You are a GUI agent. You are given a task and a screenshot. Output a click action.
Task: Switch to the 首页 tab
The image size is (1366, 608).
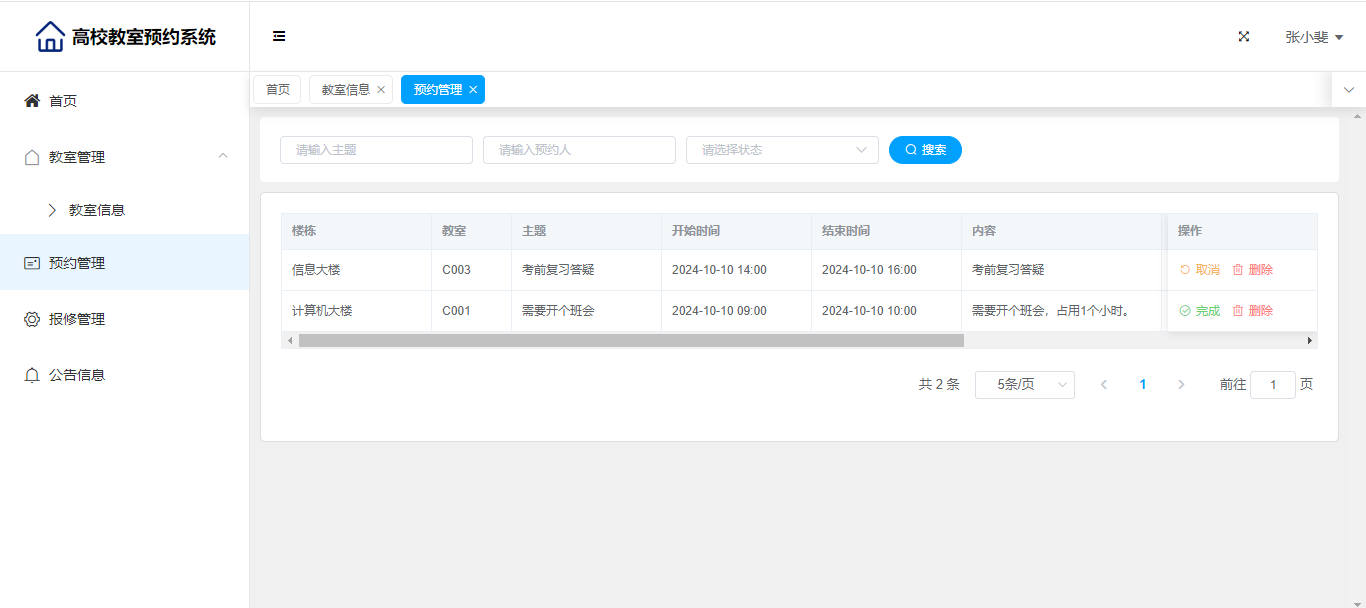coord(277,90)
